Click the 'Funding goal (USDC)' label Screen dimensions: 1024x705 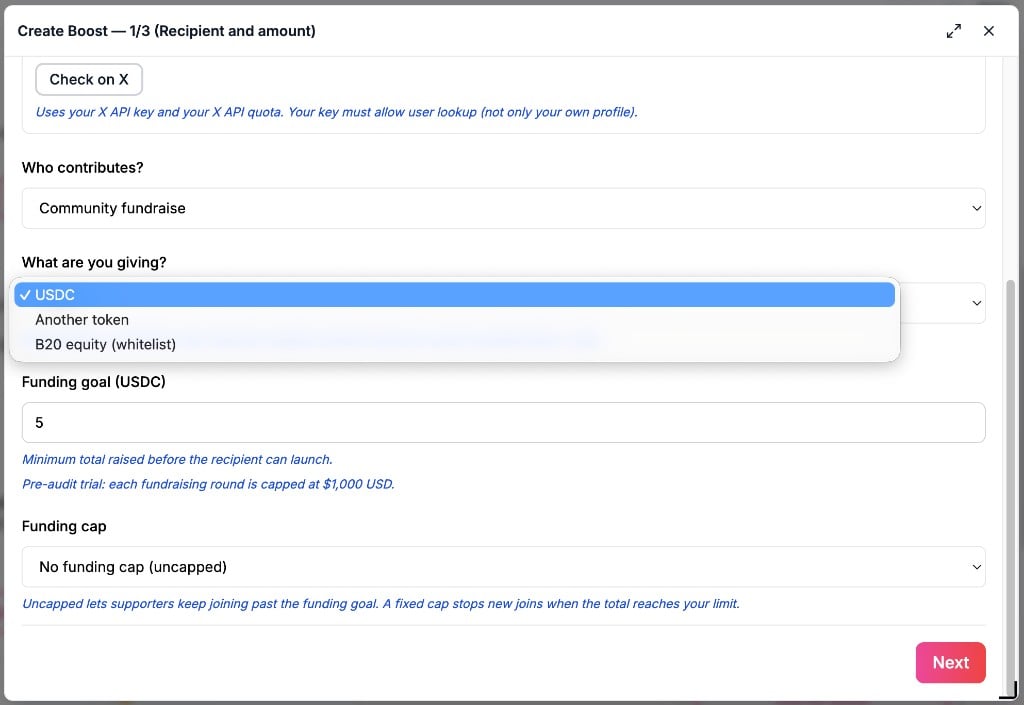93,382
